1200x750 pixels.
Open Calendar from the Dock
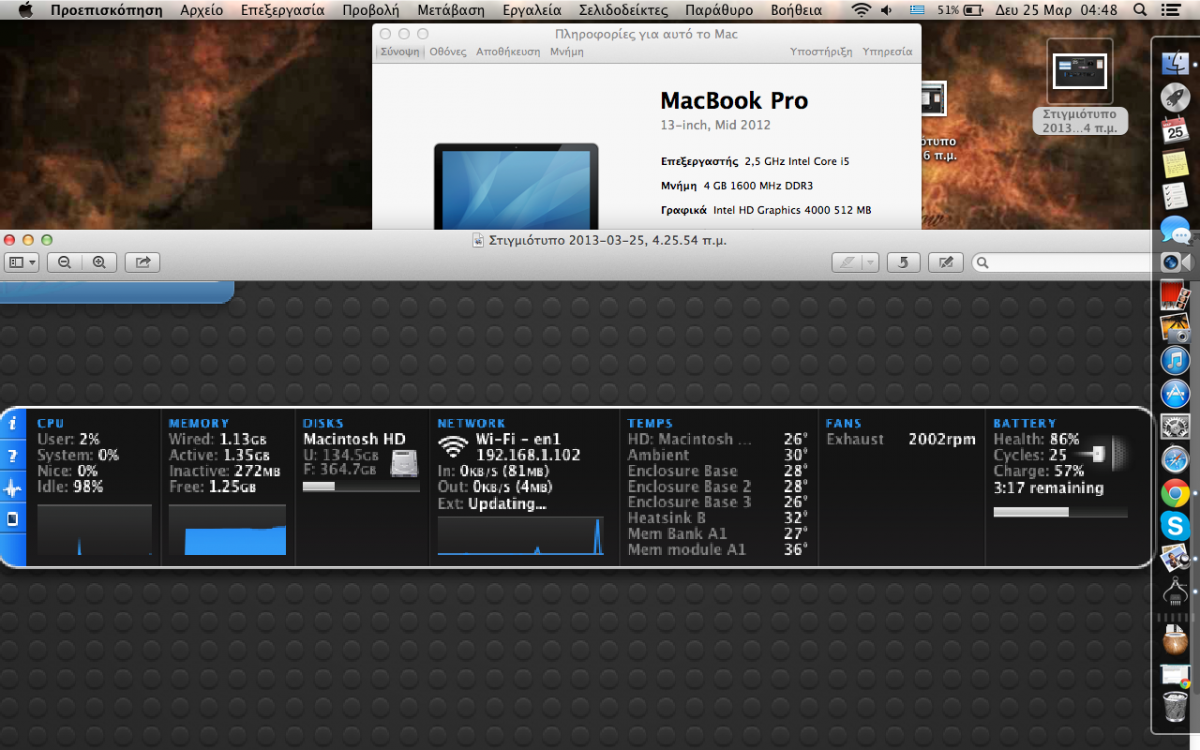coord(1175,130)
